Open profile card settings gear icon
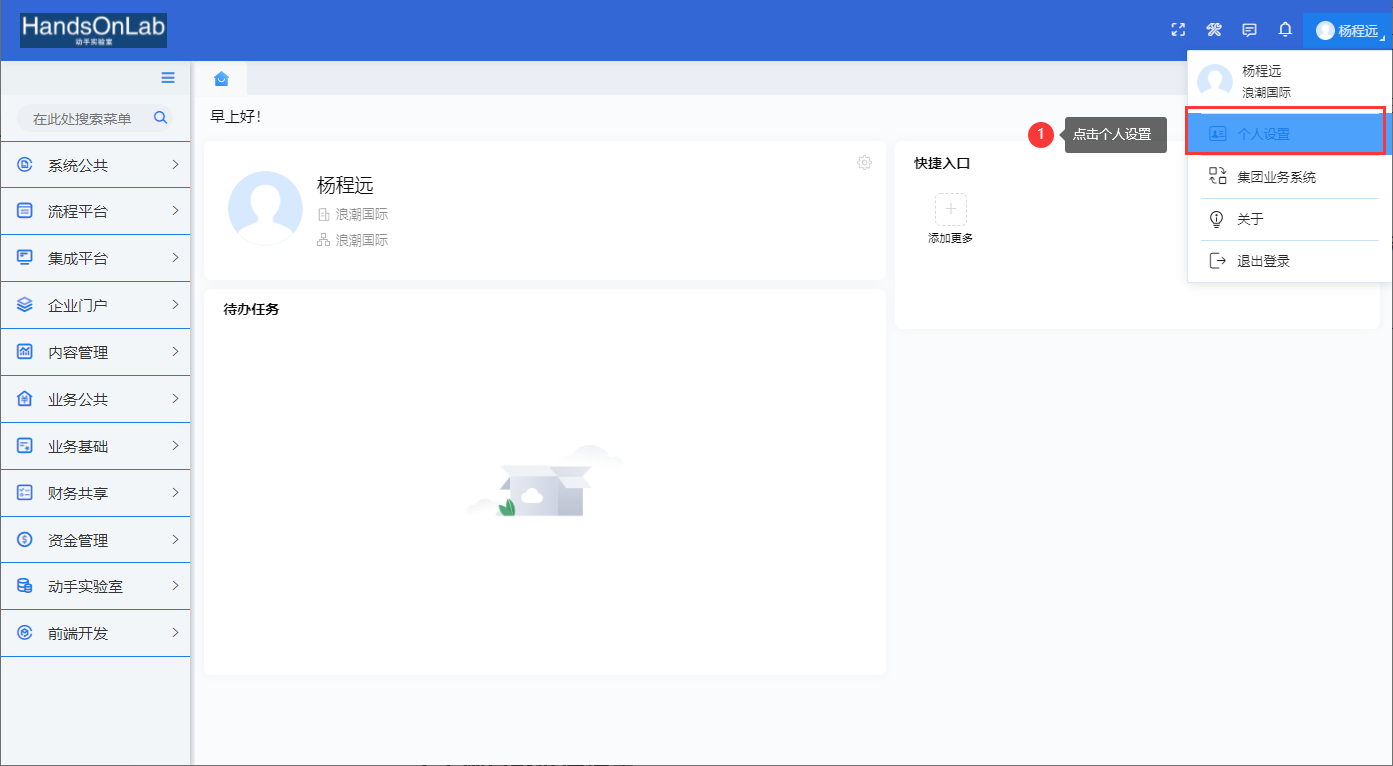Screen dimensions: 1393x766 pos(864,162)
